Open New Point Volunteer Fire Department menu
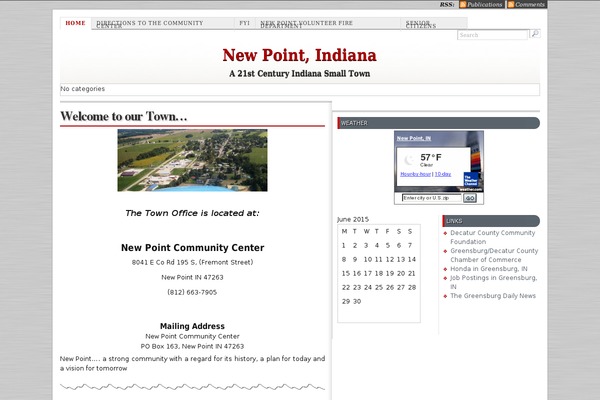600x400 pixels. pos(328,23)
